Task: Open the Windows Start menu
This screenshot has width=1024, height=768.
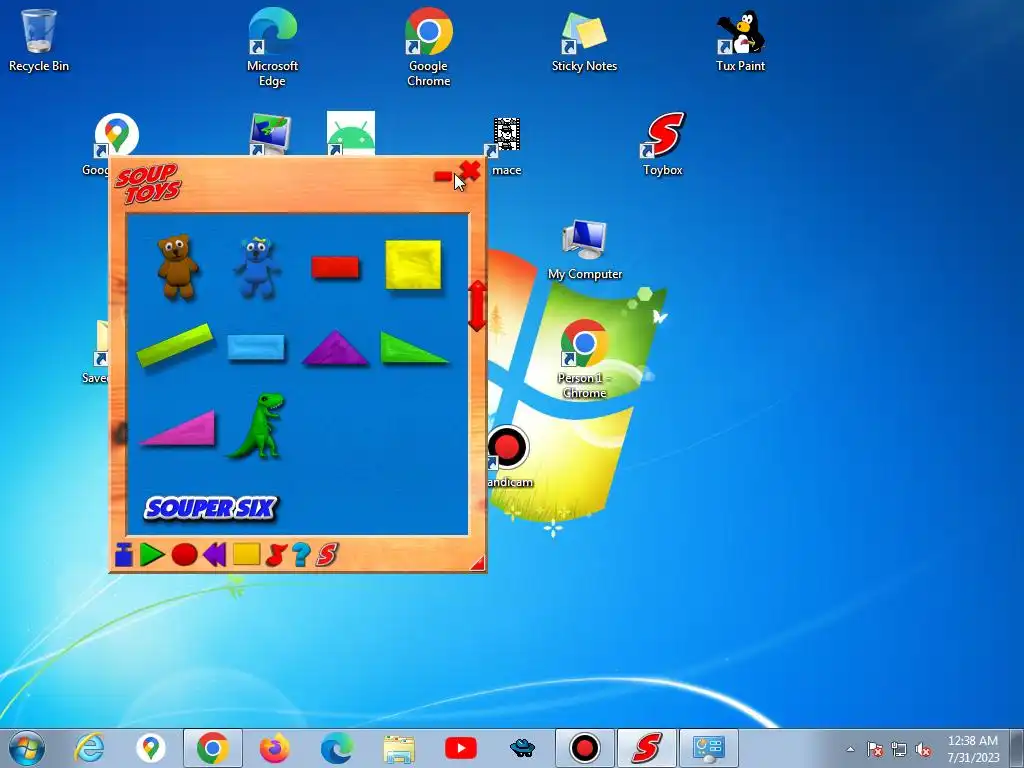Action: point(27,748)
